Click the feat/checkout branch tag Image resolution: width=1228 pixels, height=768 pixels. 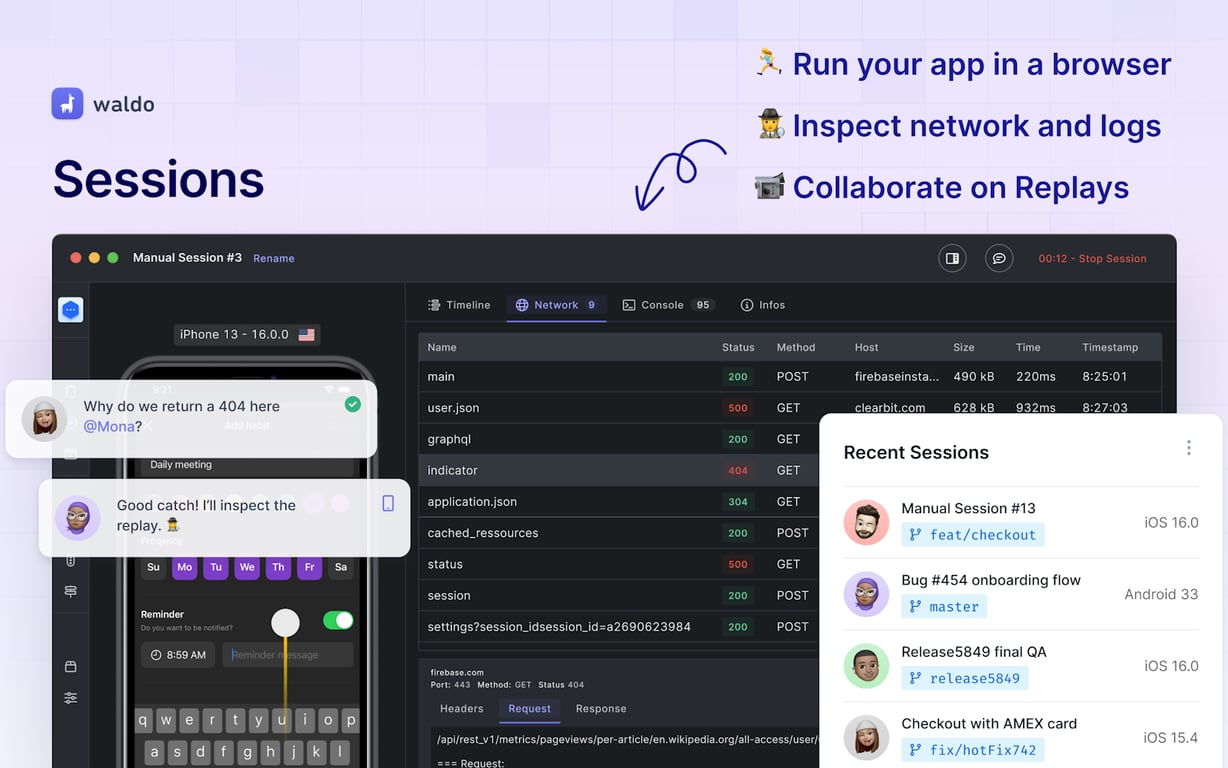pyautogui.click(x=973, y=535)
